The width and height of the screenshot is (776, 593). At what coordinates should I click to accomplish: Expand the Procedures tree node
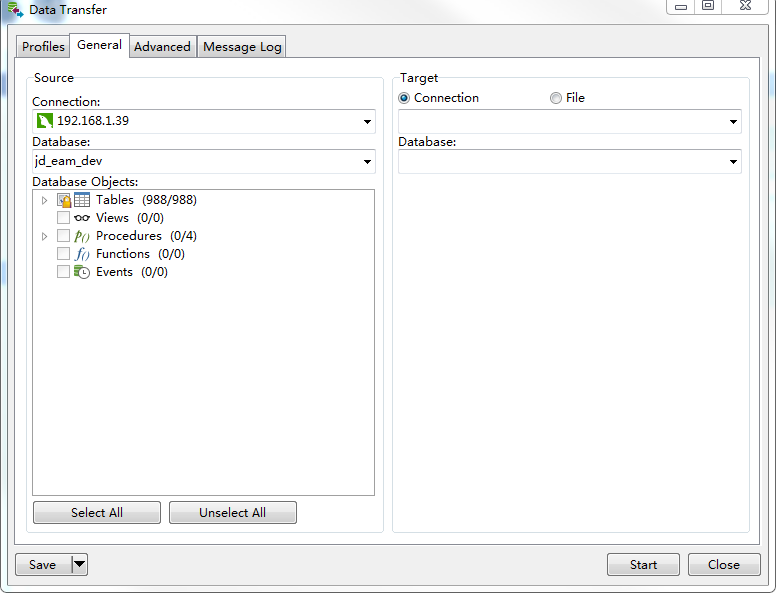[45, 237]
